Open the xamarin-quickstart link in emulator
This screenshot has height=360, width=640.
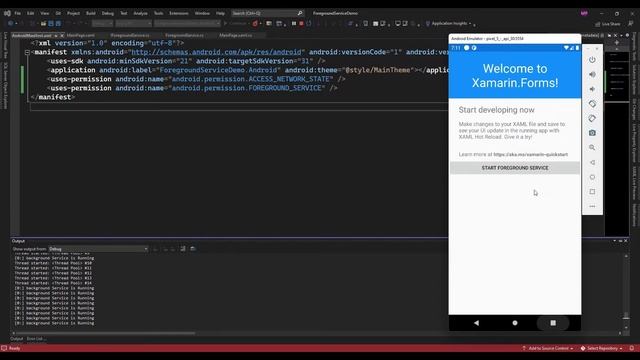click(x=531, y=154)
